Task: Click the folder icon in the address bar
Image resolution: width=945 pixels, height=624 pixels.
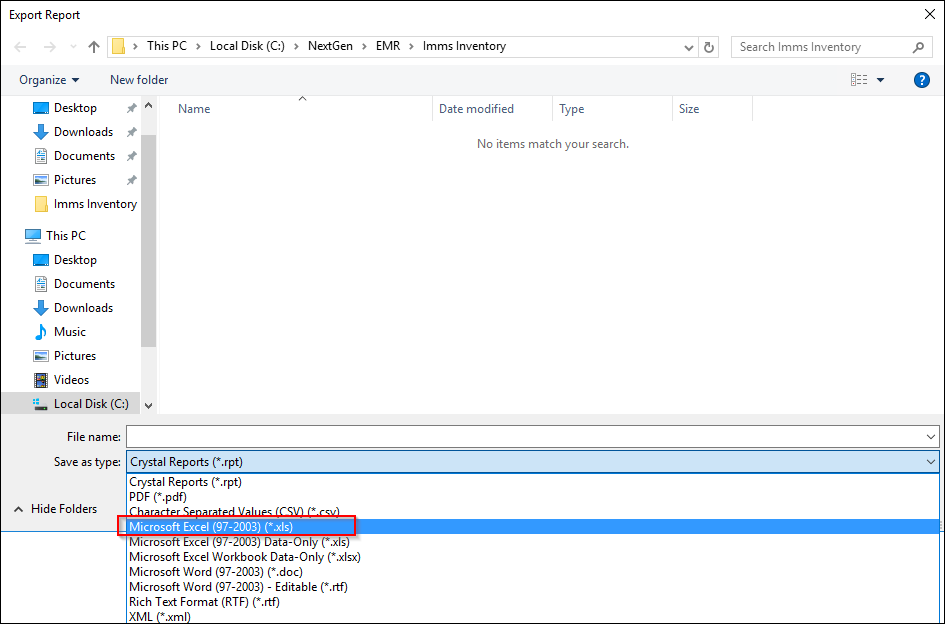Action: 119,46
